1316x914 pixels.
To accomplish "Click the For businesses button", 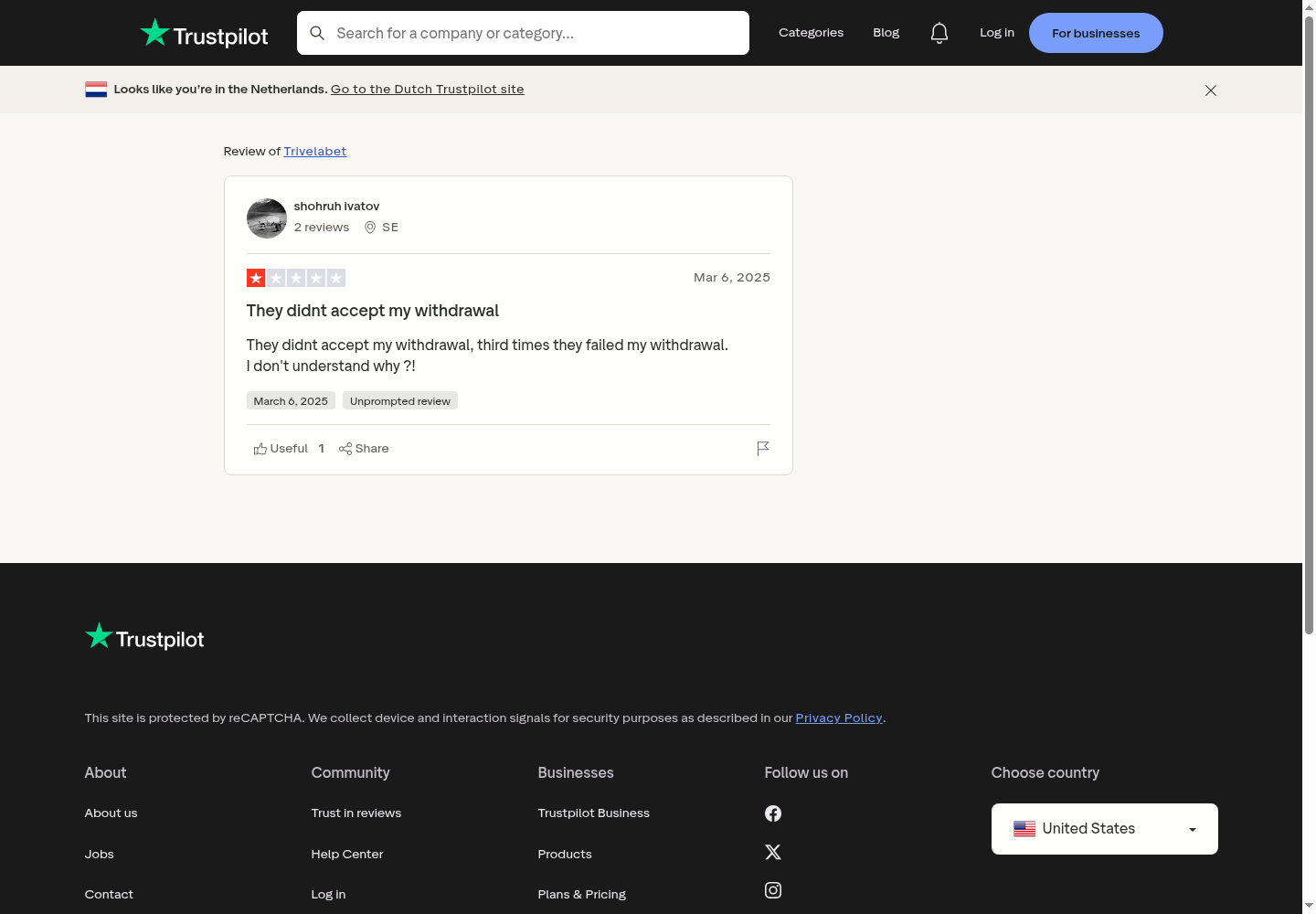I will [1096, 33].
